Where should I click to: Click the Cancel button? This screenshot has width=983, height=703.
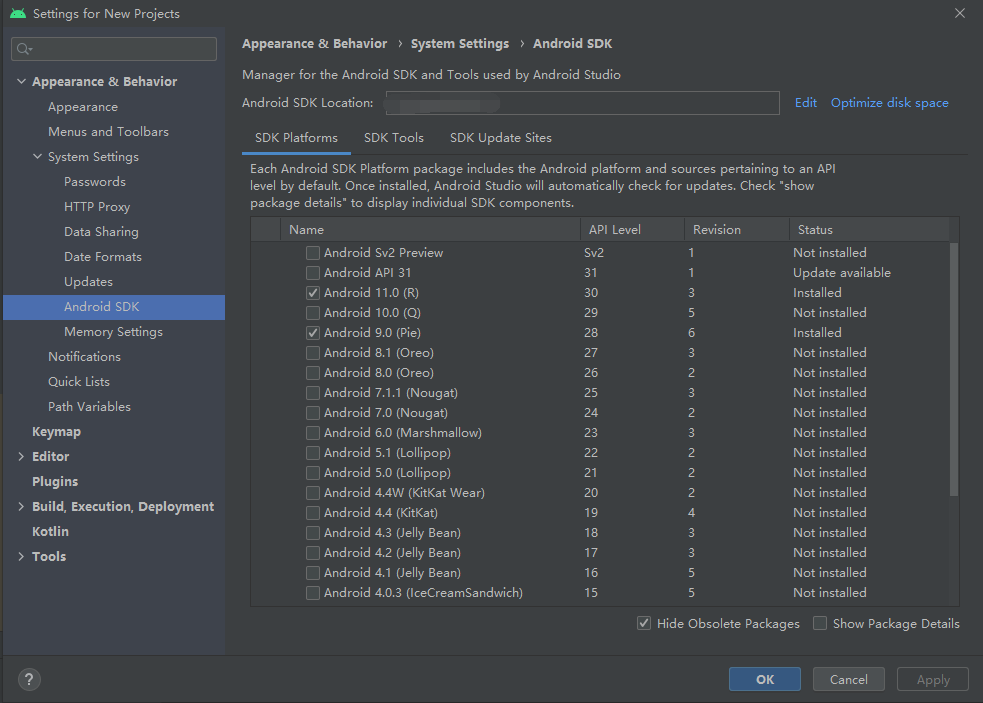click(x=849, y=679)
